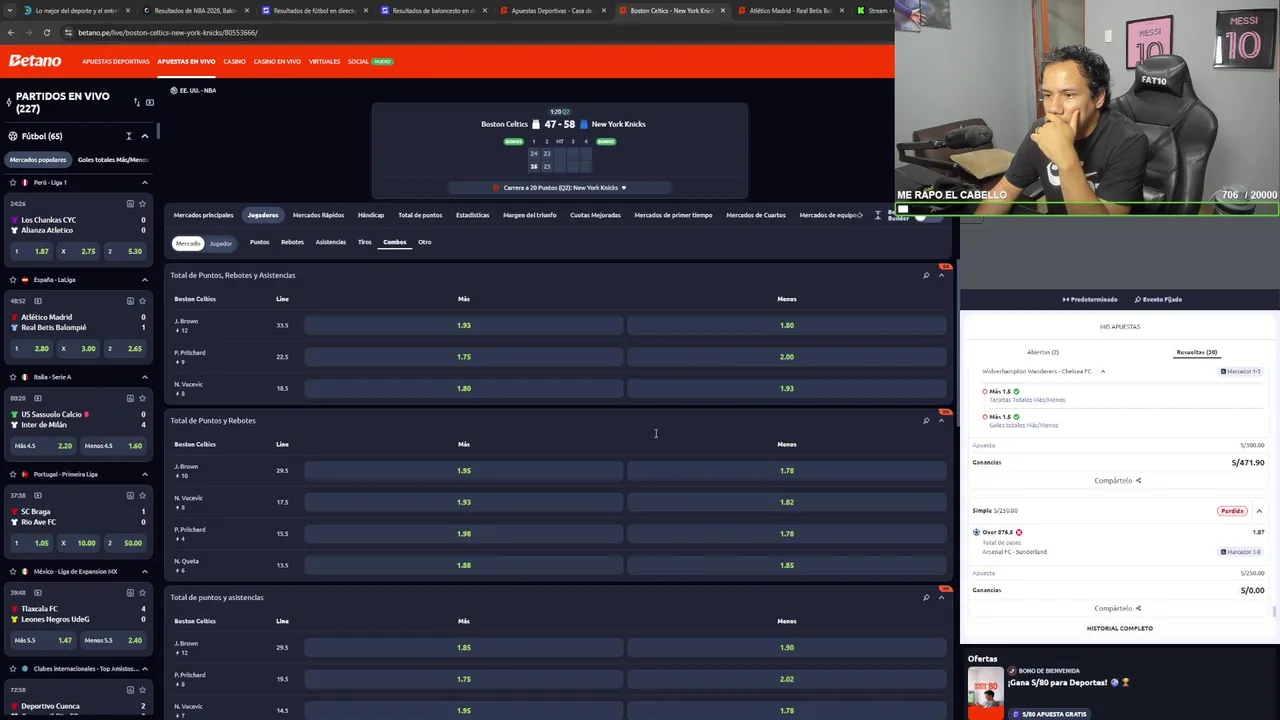Screen dimensions: 1280x720
Task: Collapse Total de Puntos, Rebotes y Asistencias
Action: [941, 275]
